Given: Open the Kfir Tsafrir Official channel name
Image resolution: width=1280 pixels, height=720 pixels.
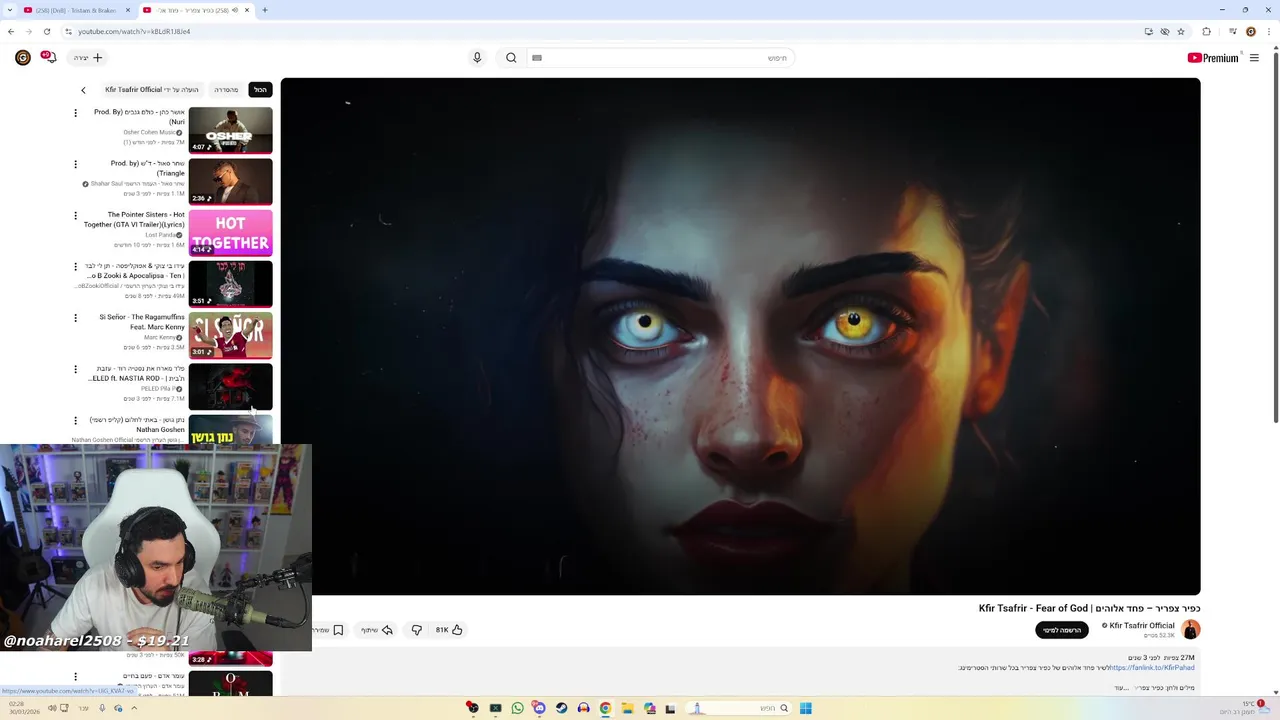Looking at the screenshot, I should point(1141,626).
